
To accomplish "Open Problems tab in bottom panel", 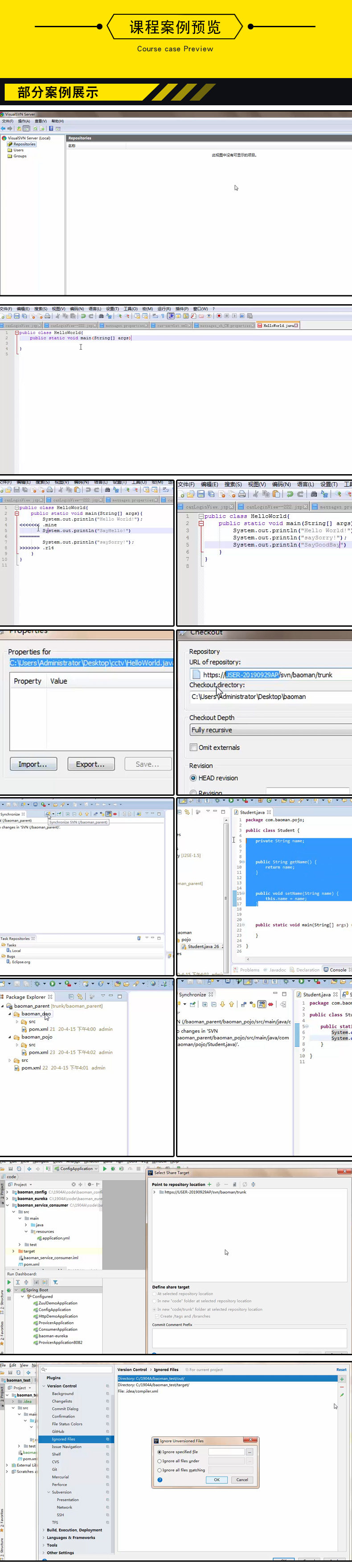I will pyautogui.click(x=247, y=970).
